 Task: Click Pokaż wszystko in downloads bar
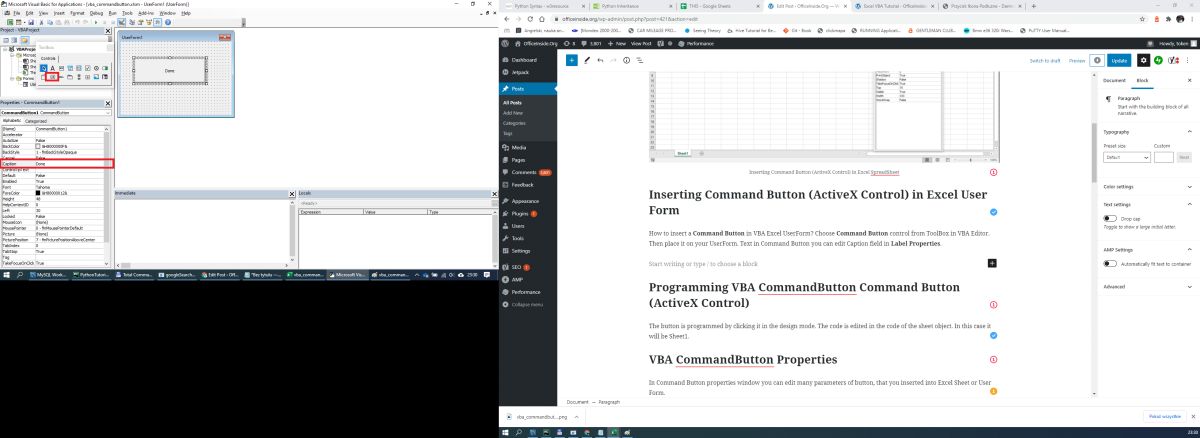click(1165, 415)
